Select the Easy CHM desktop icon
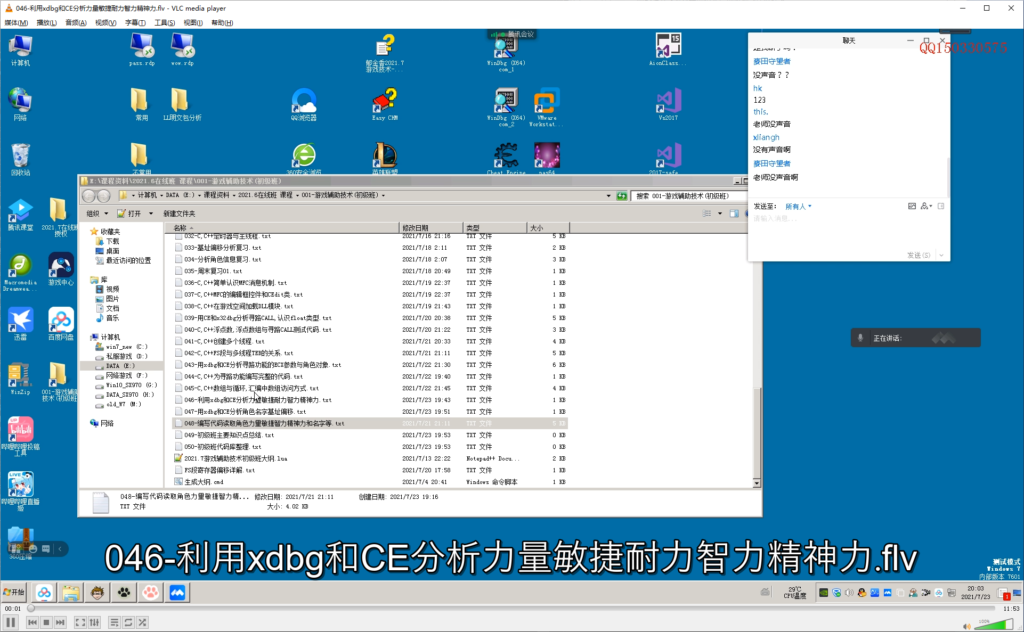The width and height of the screenshot is (1024, 632). point(385,104)
